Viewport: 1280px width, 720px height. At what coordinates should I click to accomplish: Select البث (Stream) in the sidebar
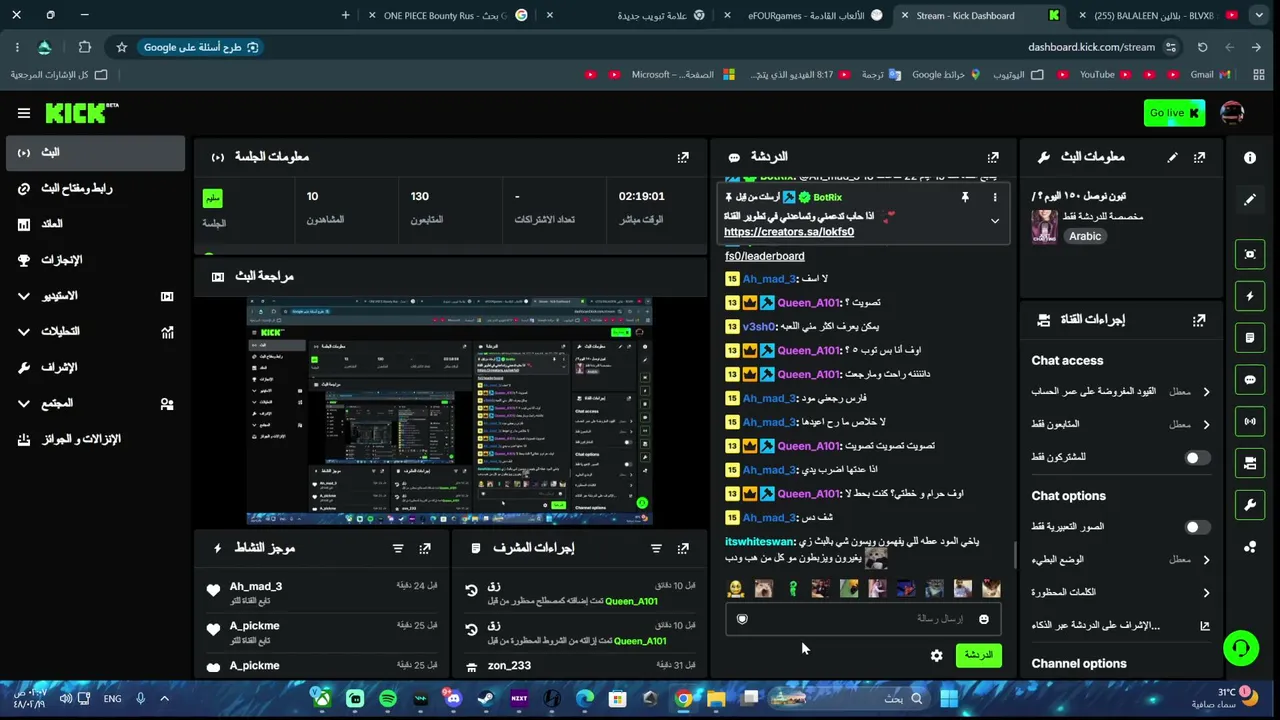click(x=93, y=152)
